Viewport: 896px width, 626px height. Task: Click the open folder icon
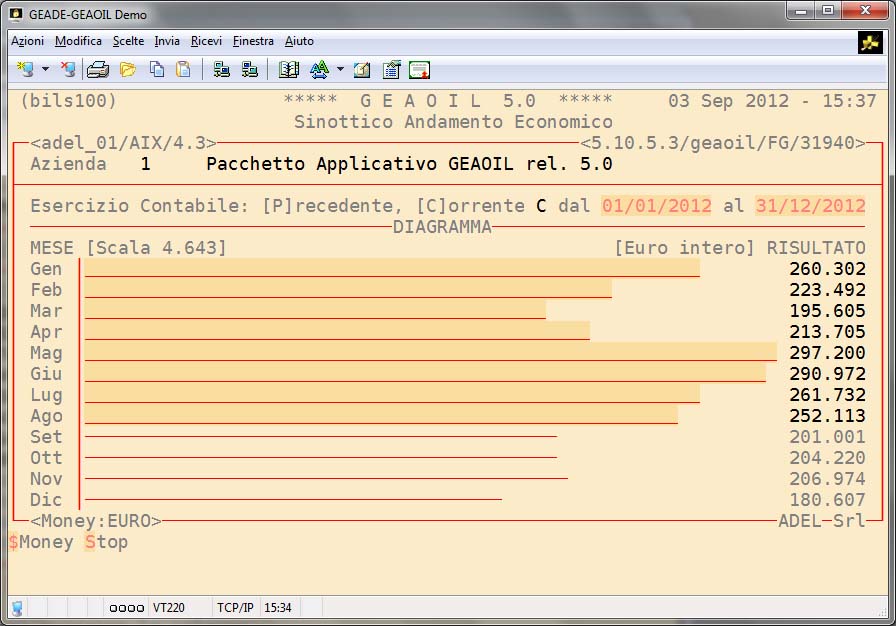[x=127, y=70]
